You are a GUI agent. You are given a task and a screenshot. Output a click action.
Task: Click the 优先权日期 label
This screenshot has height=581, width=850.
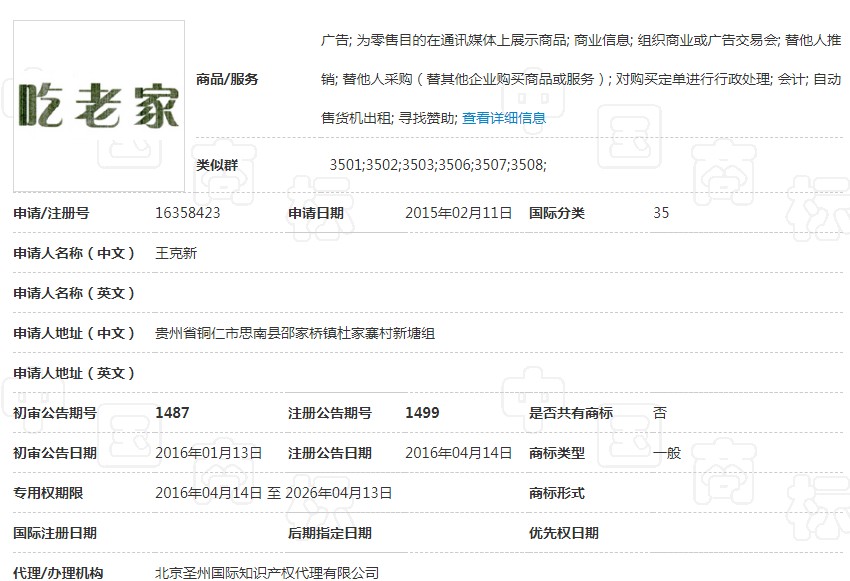click(564, 533)
